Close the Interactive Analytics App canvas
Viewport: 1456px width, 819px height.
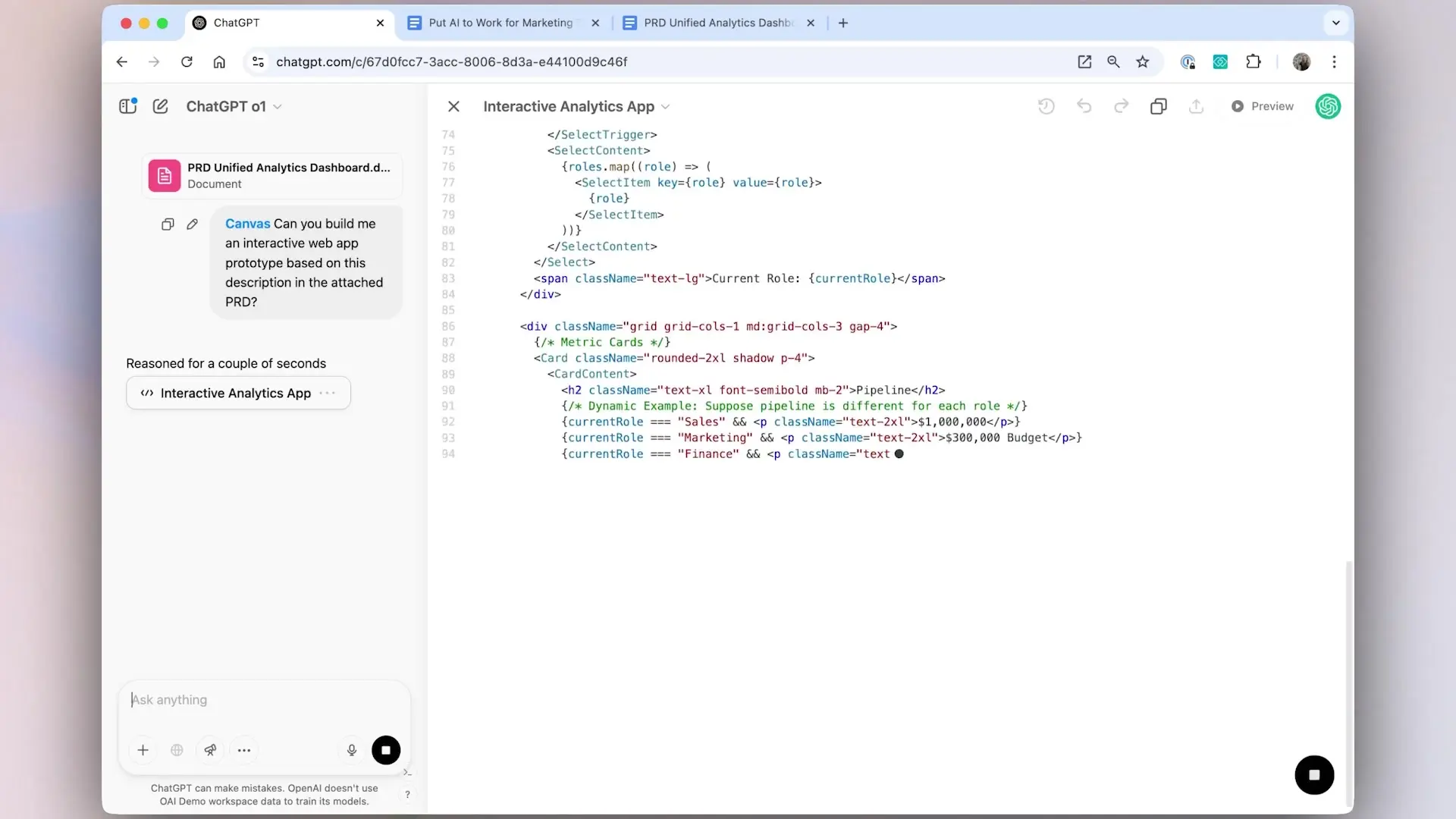(453, 107)
